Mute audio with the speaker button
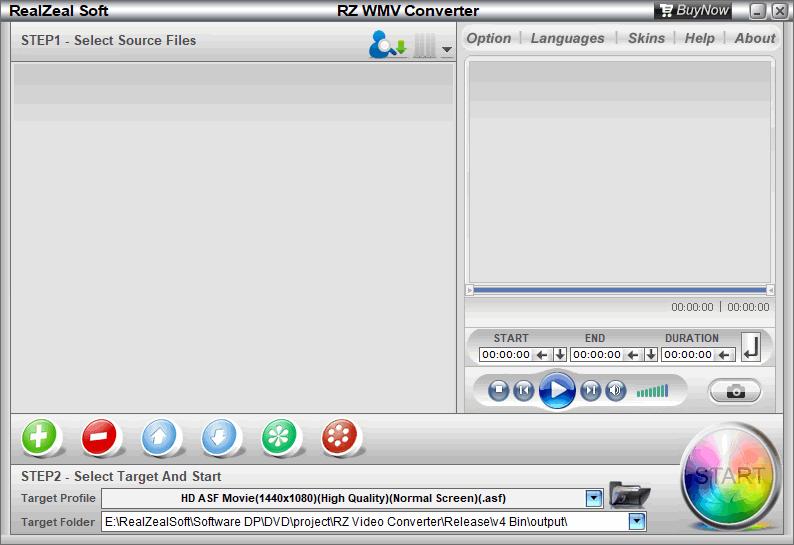This screenshot has height=545, width=794. [x=615, y=390]
